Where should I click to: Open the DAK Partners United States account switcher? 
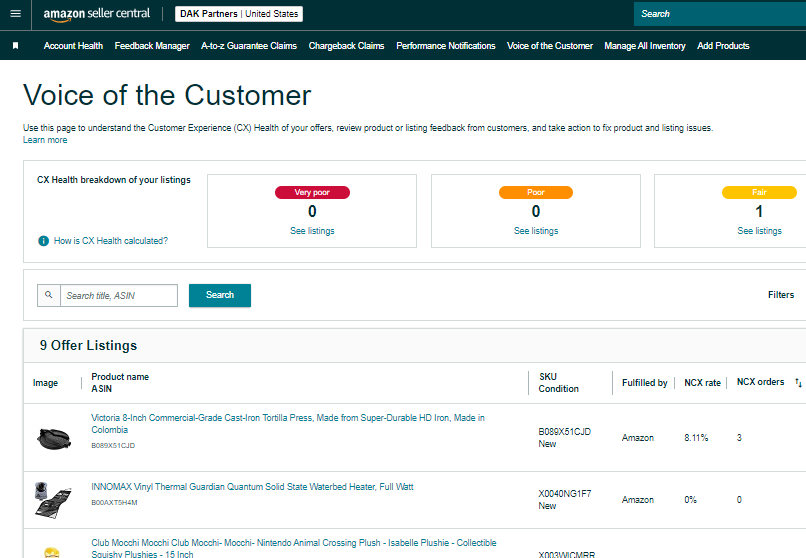239,14
